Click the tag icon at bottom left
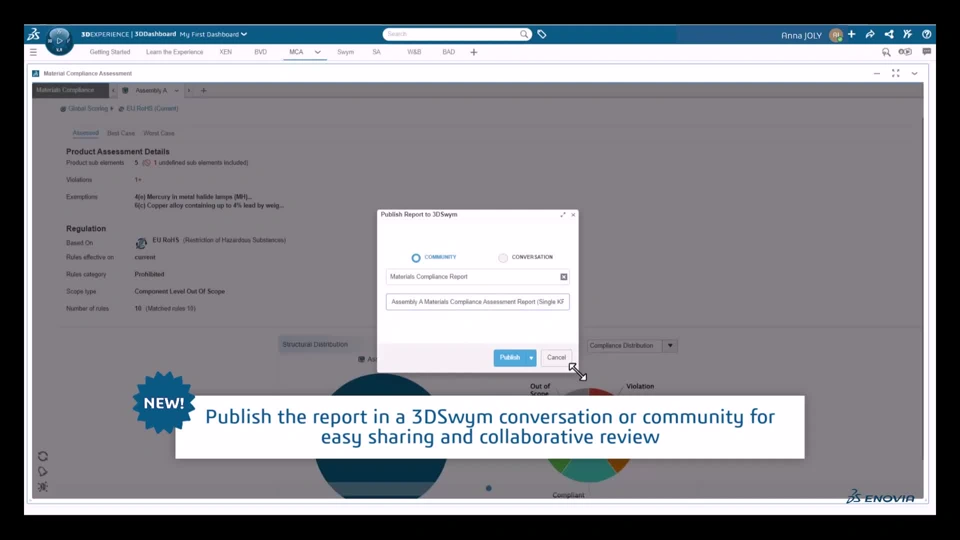The image size is (960, 540). 43,471
